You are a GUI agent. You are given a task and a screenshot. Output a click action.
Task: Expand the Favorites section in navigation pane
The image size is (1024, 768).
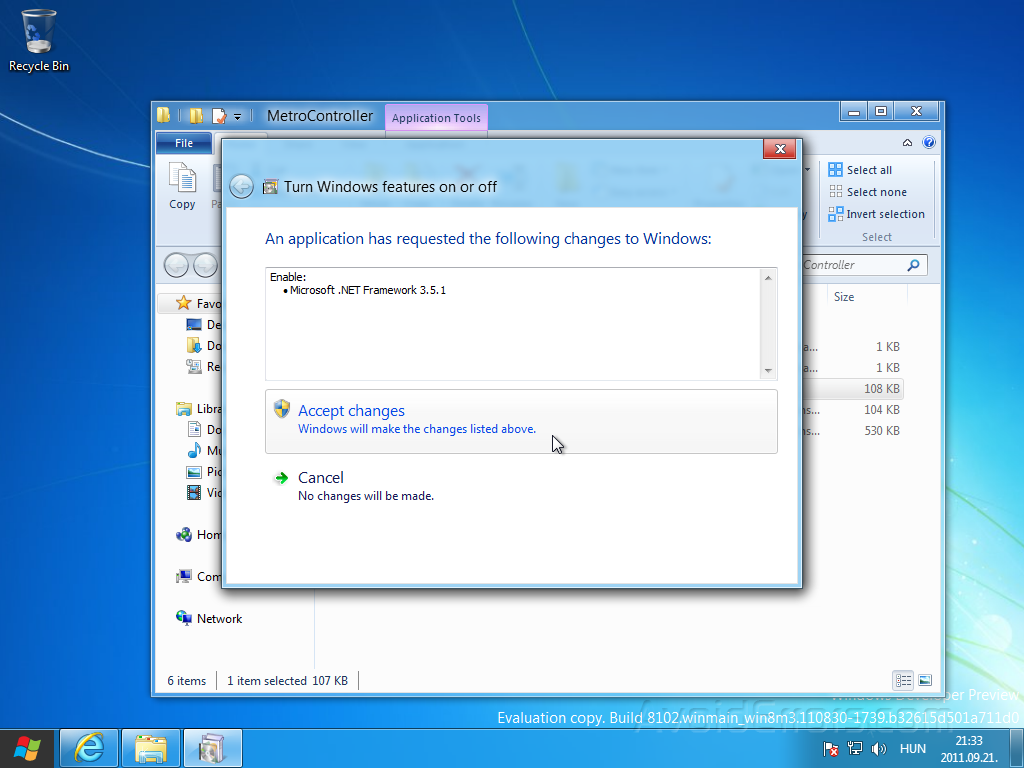(x=183, y=303)
